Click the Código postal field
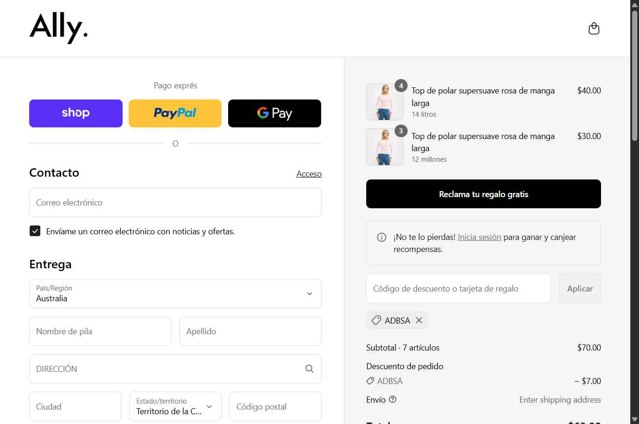 [x=275, y=406]
